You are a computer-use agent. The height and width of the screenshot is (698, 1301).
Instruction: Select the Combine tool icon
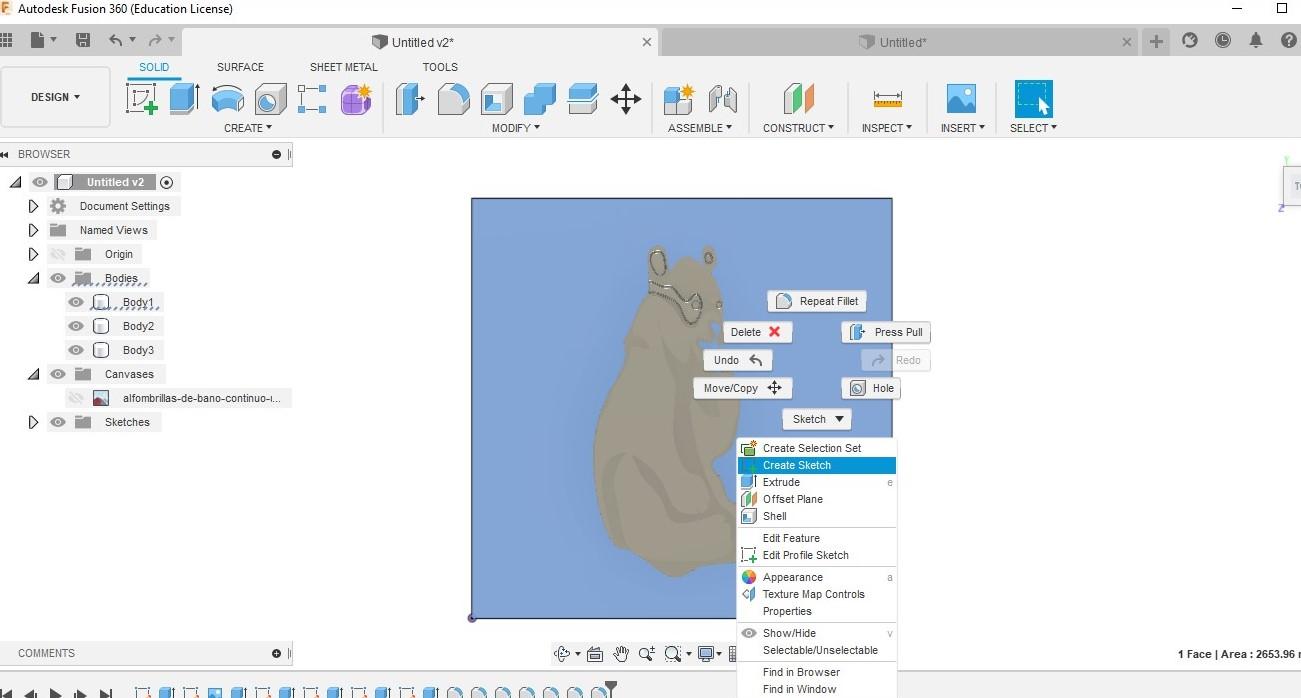[x=539, y=99]
